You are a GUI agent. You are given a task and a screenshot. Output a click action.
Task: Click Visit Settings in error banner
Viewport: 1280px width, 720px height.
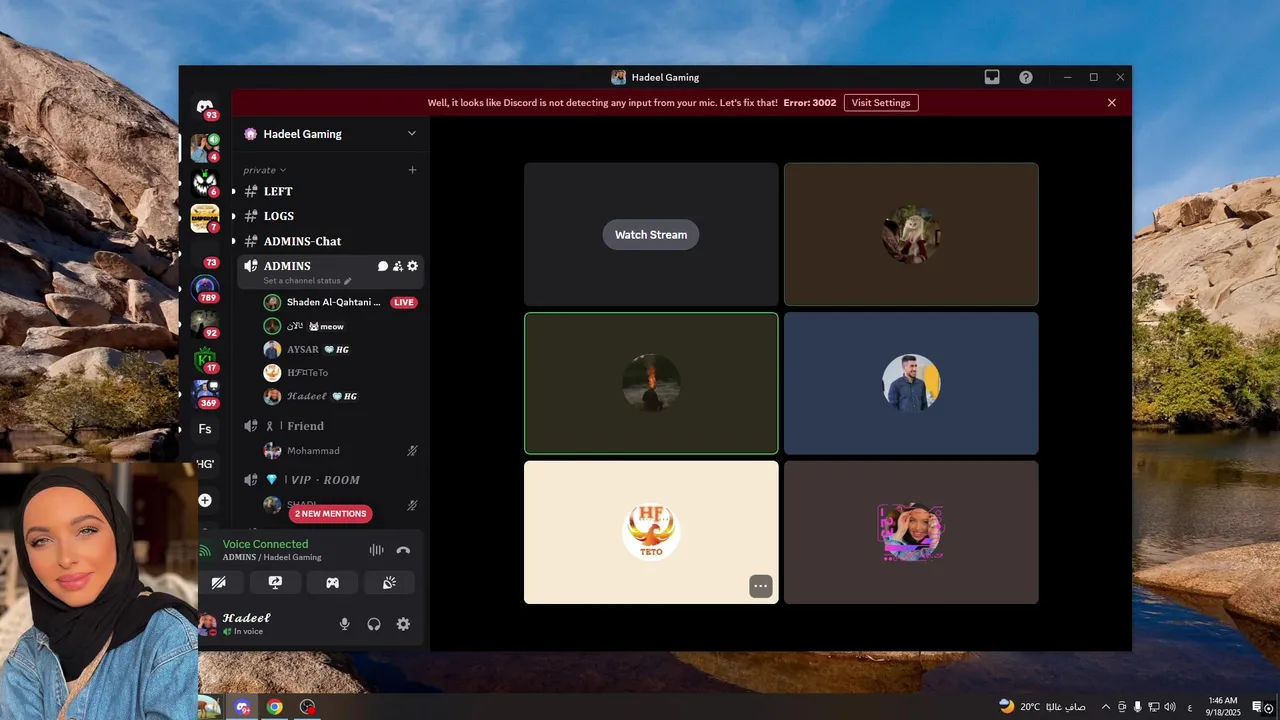[x=881, y=102]
